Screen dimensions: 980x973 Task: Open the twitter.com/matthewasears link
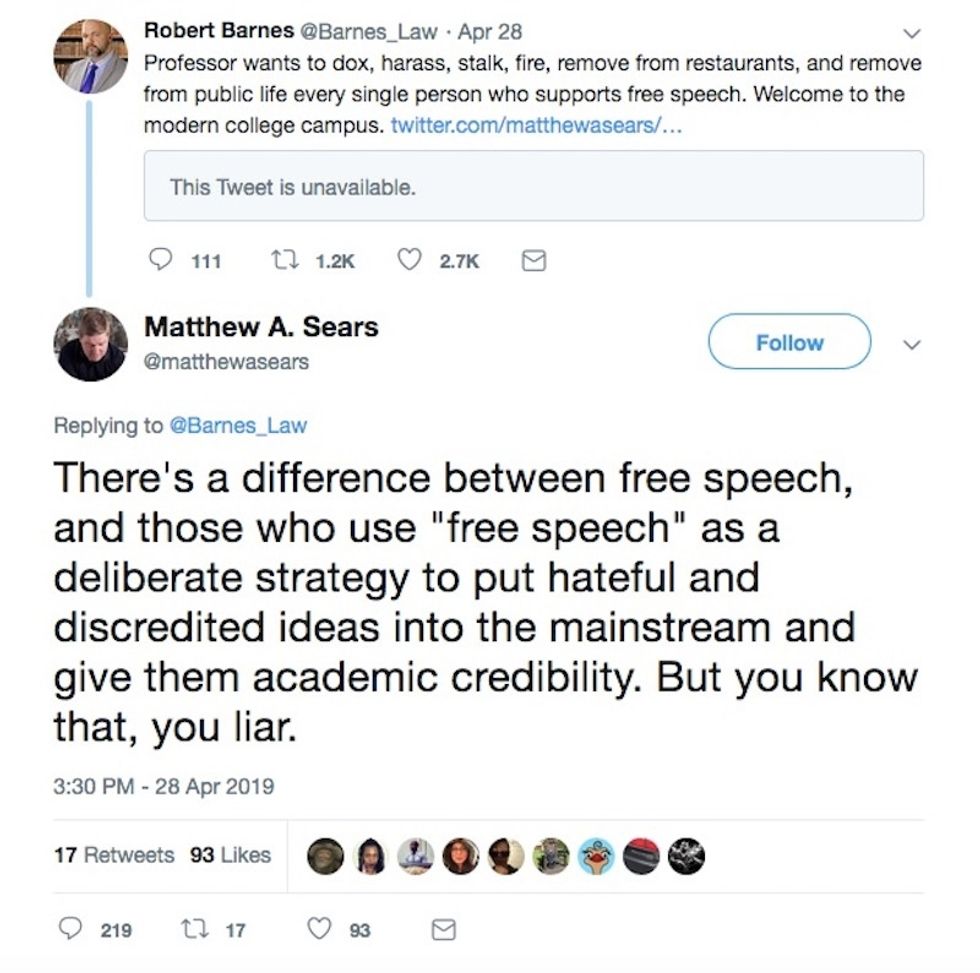click(536, 127)
